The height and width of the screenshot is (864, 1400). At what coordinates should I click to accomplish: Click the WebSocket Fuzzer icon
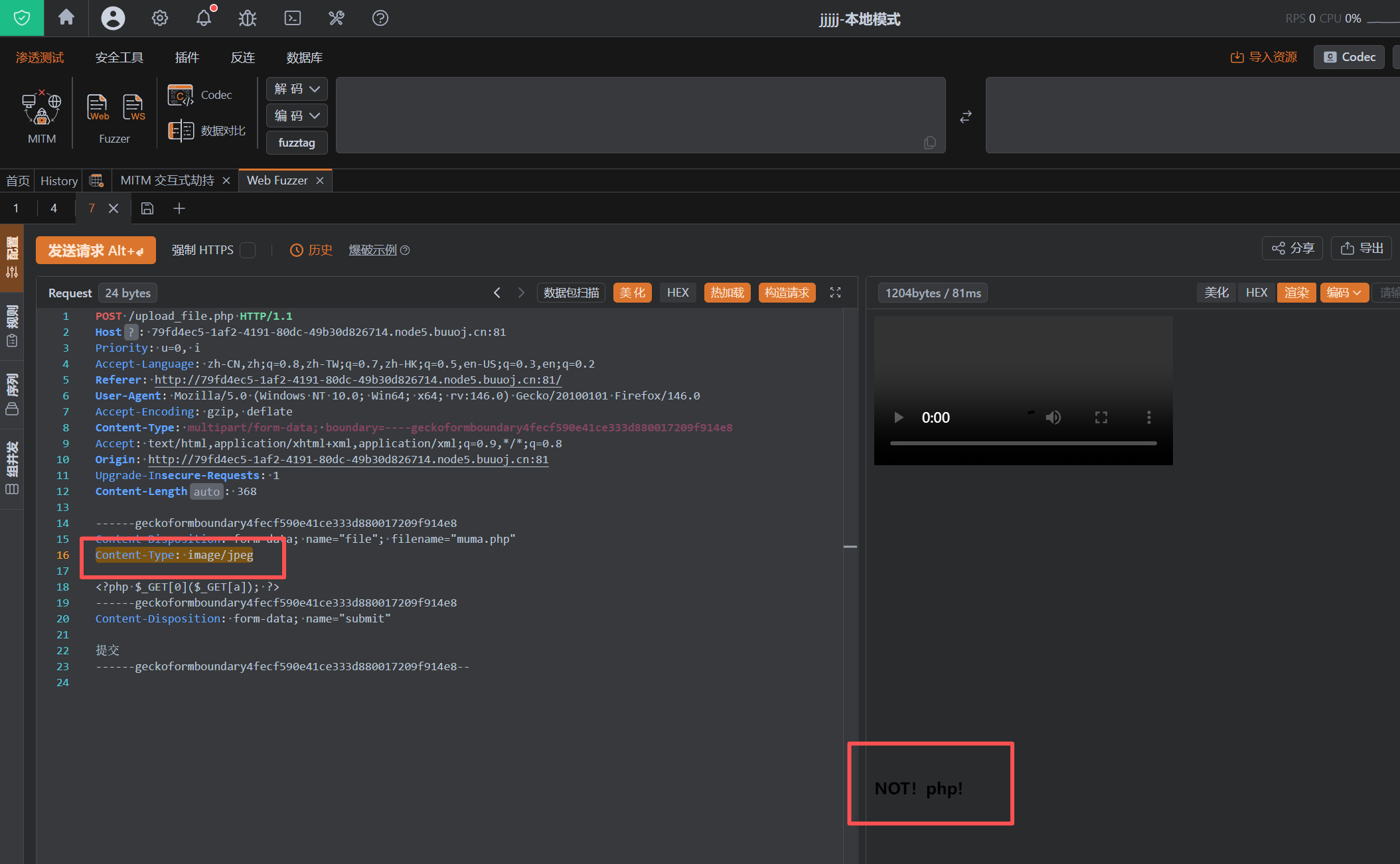point(133,107)
